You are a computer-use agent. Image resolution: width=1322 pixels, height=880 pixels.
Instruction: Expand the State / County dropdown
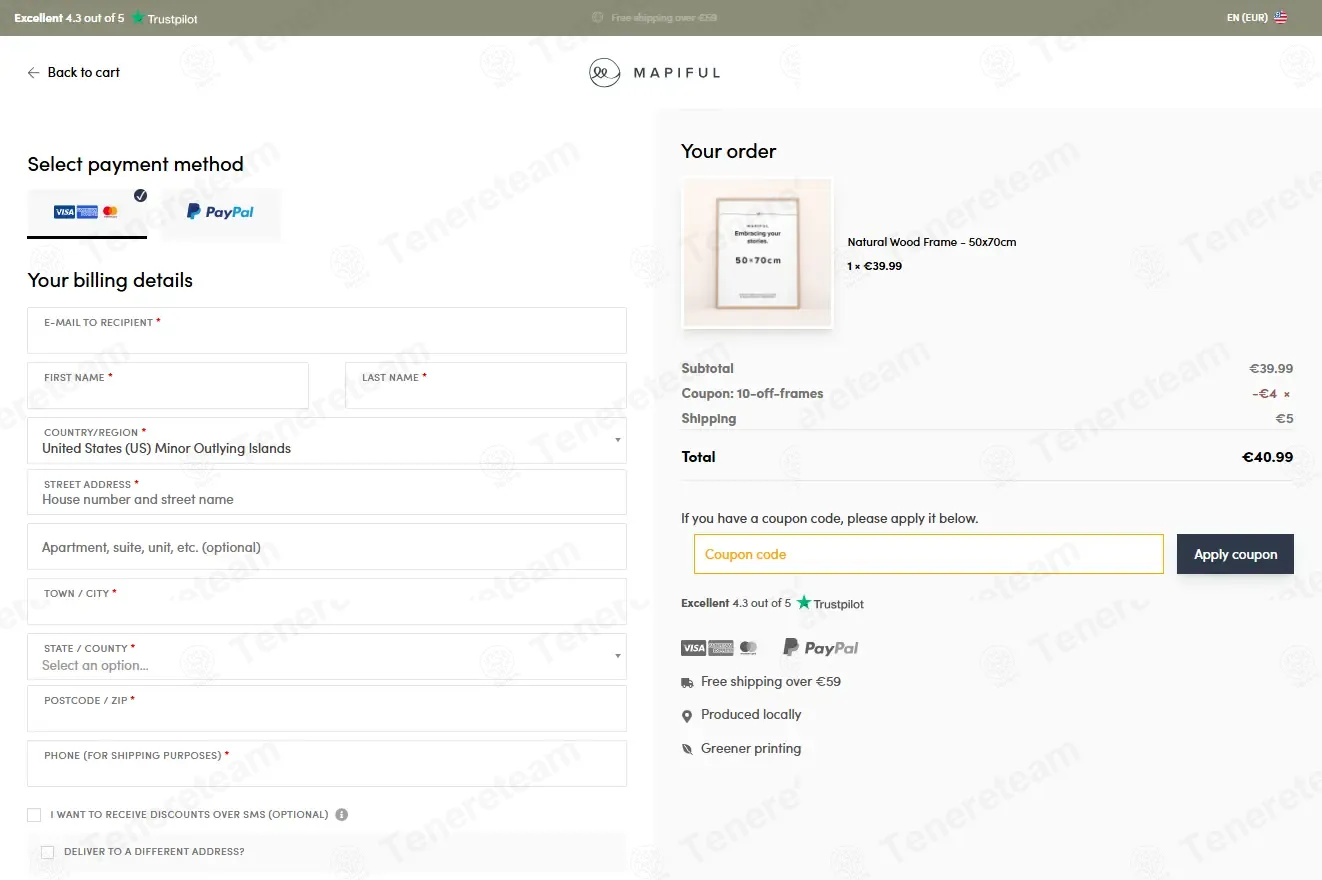(x=327, y=656)
